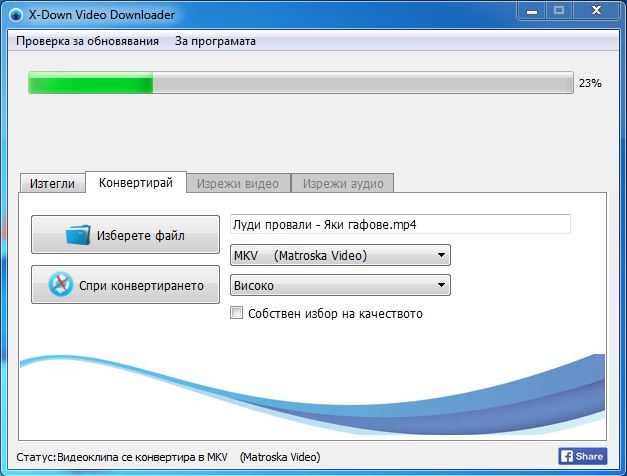The width and height of the screenshot is (627, 476).
Task: Expand the Високо quality dropdown
Action: (340, 285)
